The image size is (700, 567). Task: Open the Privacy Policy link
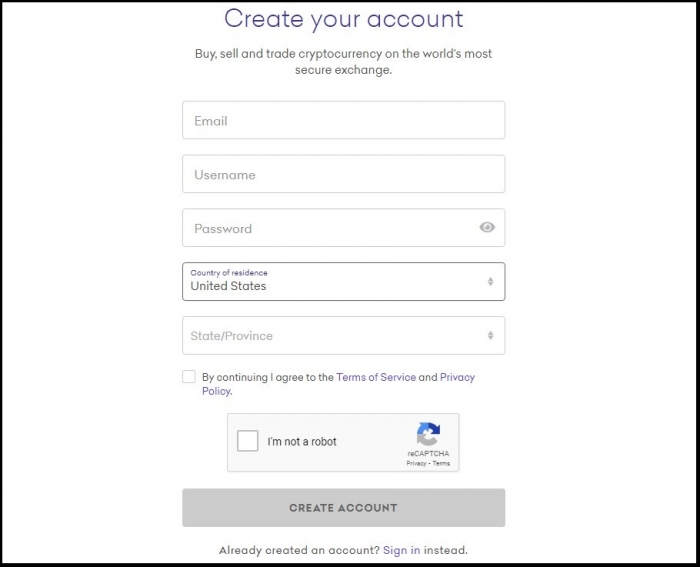(x=457, y=377)
